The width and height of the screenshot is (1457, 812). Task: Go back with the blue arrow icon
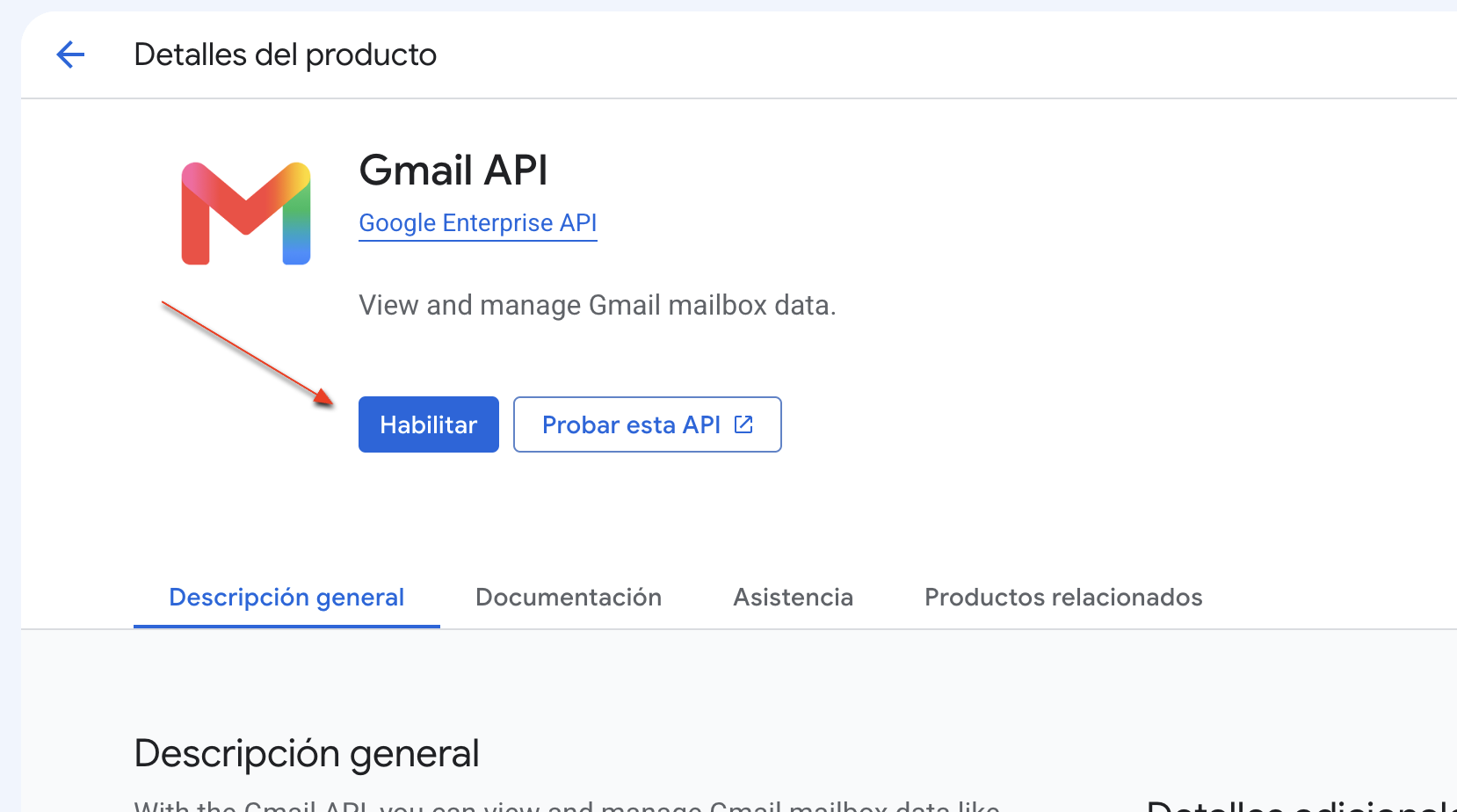coord(70,54)
